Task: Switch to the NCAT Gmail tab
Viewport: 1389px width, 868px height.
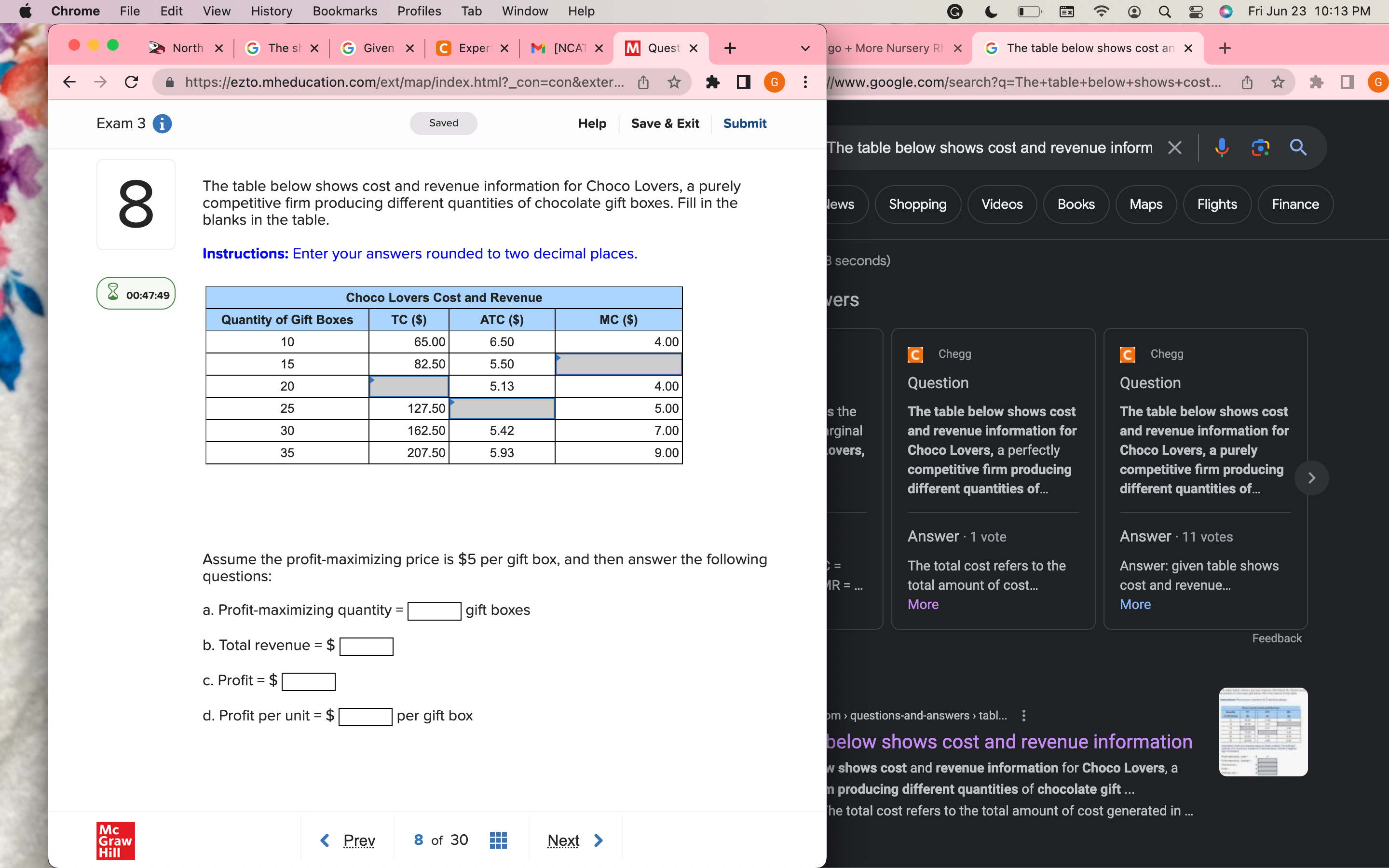Action: point(567,48)
